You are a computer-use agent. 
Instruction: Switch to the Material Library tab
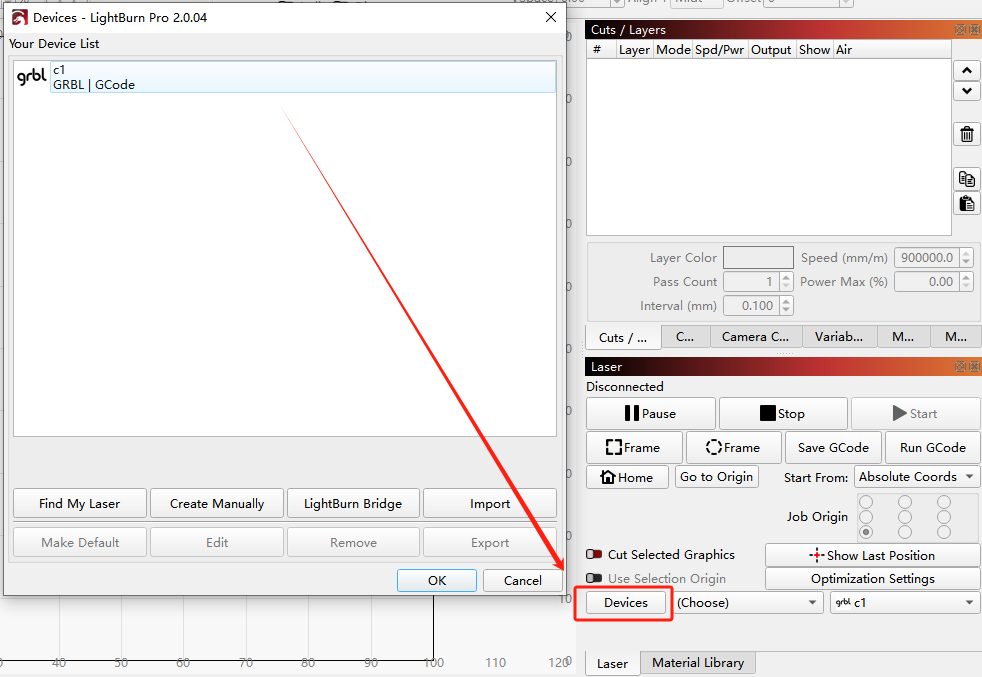pos(698,663)
